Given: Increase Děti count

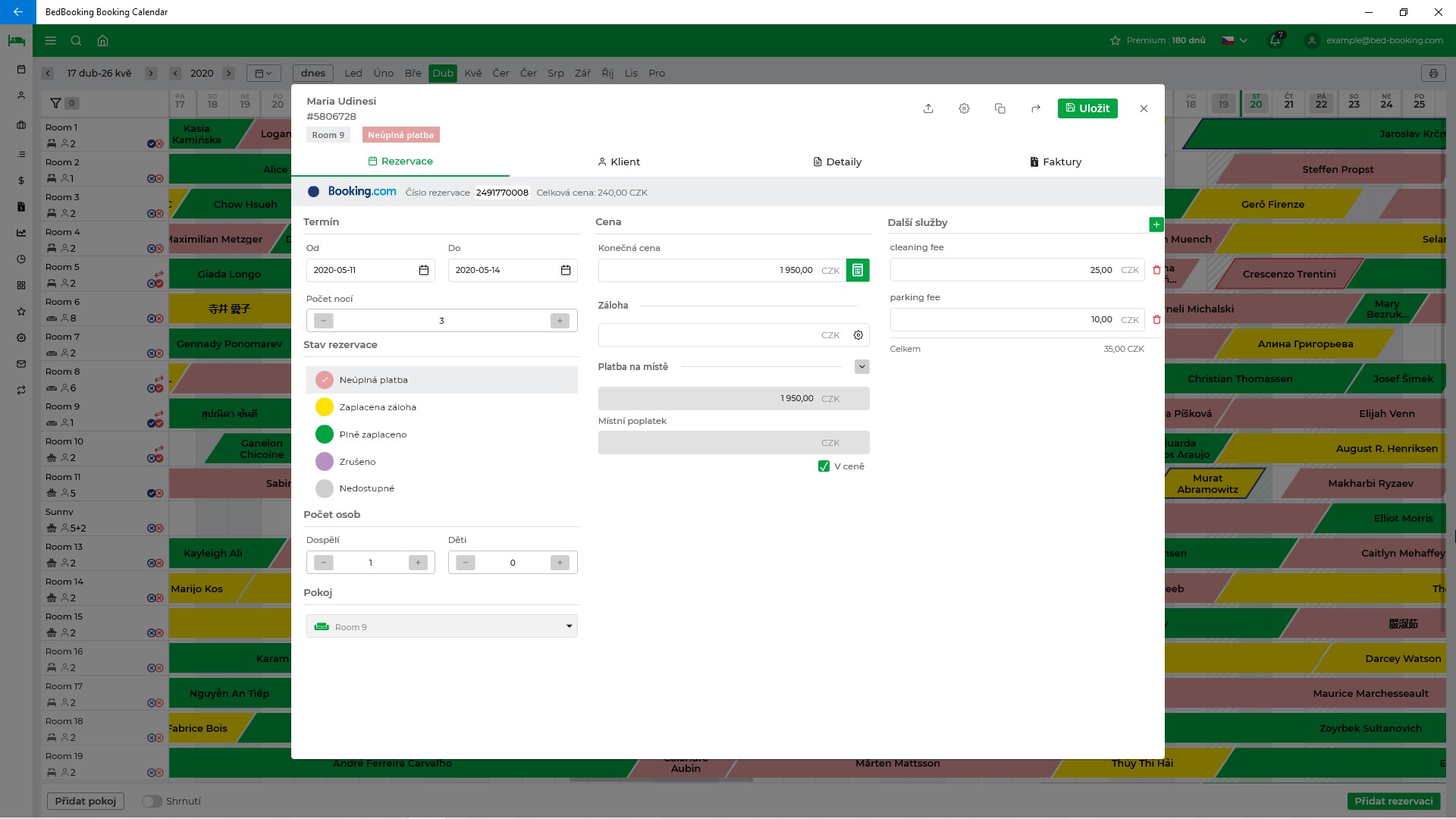Looking at the screenshot, I should (x=560, y=563).
